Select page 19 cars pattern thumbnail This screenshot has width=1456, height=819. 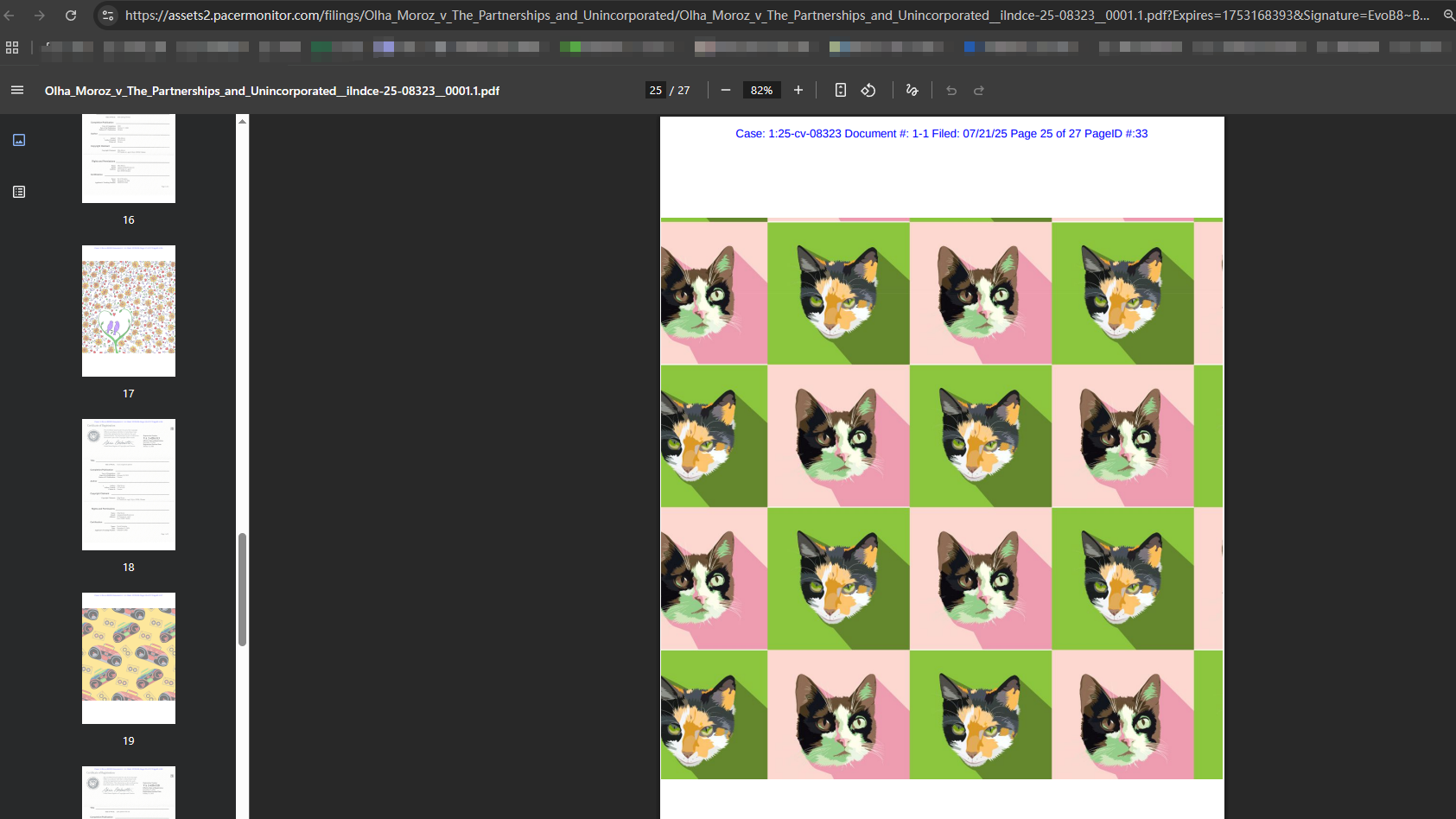pos(129,658)
